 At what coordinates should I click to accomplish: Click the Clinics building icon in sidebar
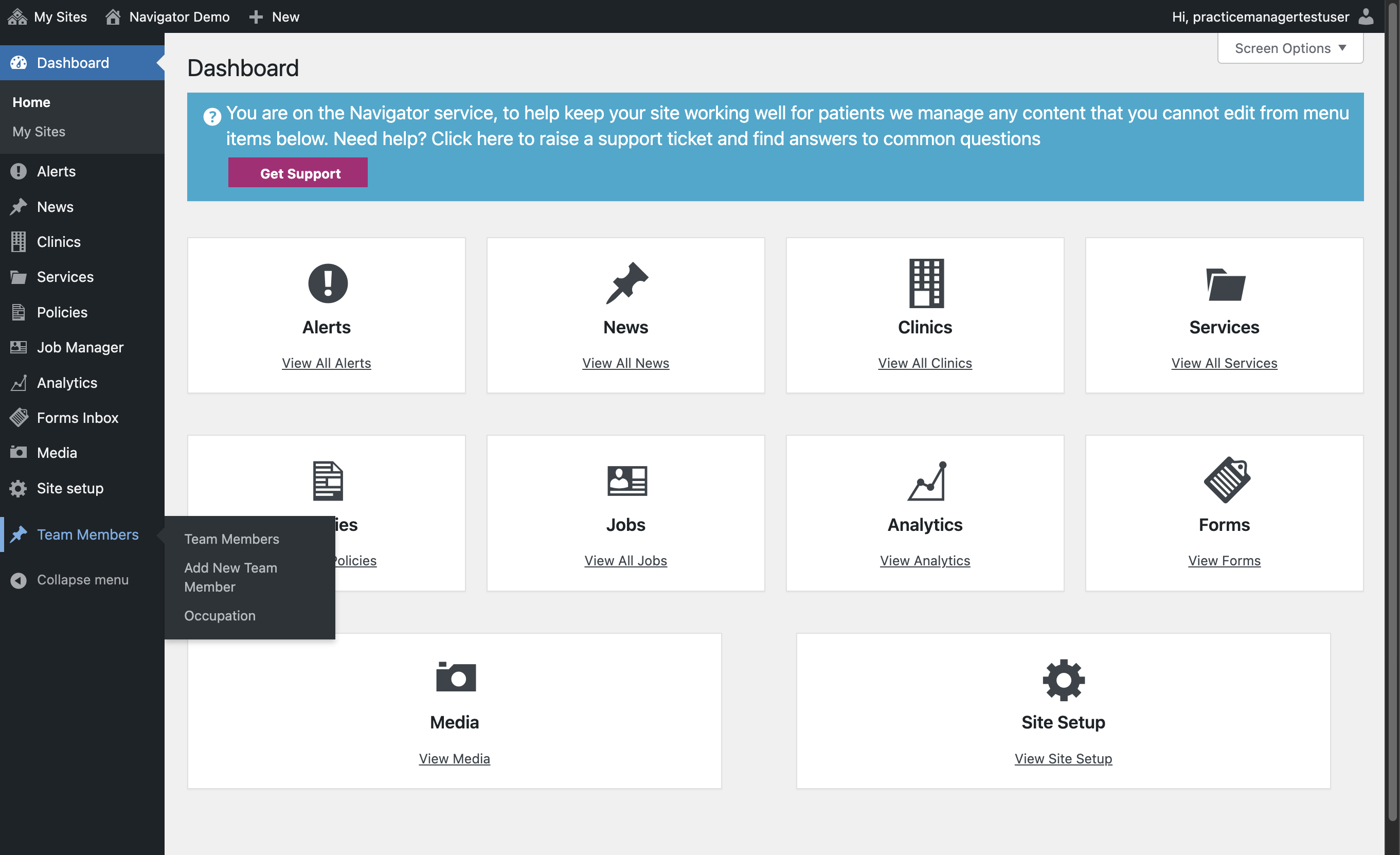click(x=18, y=242)
